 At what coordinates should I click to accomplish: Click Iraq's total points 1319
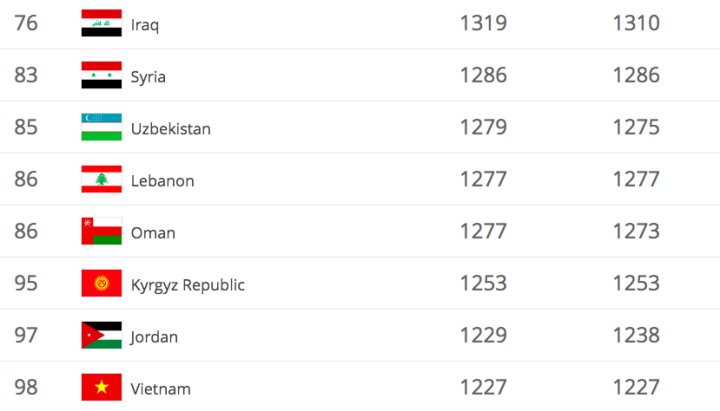click(483, 23)
